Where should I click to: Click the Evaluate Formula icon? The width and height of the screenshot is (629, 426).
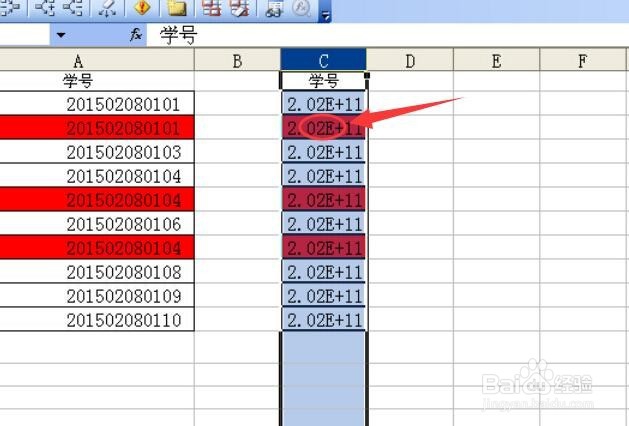[x=302, y=8]
